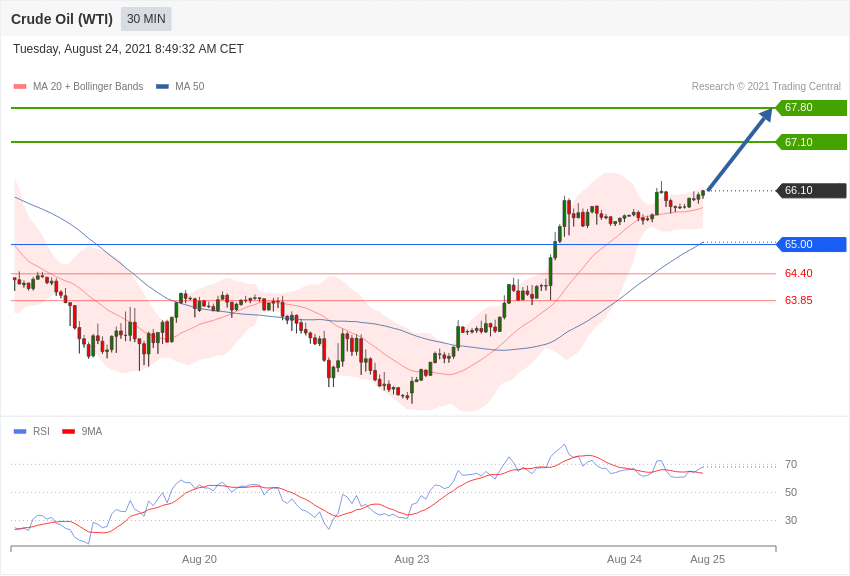Click the Crude Oil (WTI) title
Viewport: 850px width, 576px height.
click(62, 19)
